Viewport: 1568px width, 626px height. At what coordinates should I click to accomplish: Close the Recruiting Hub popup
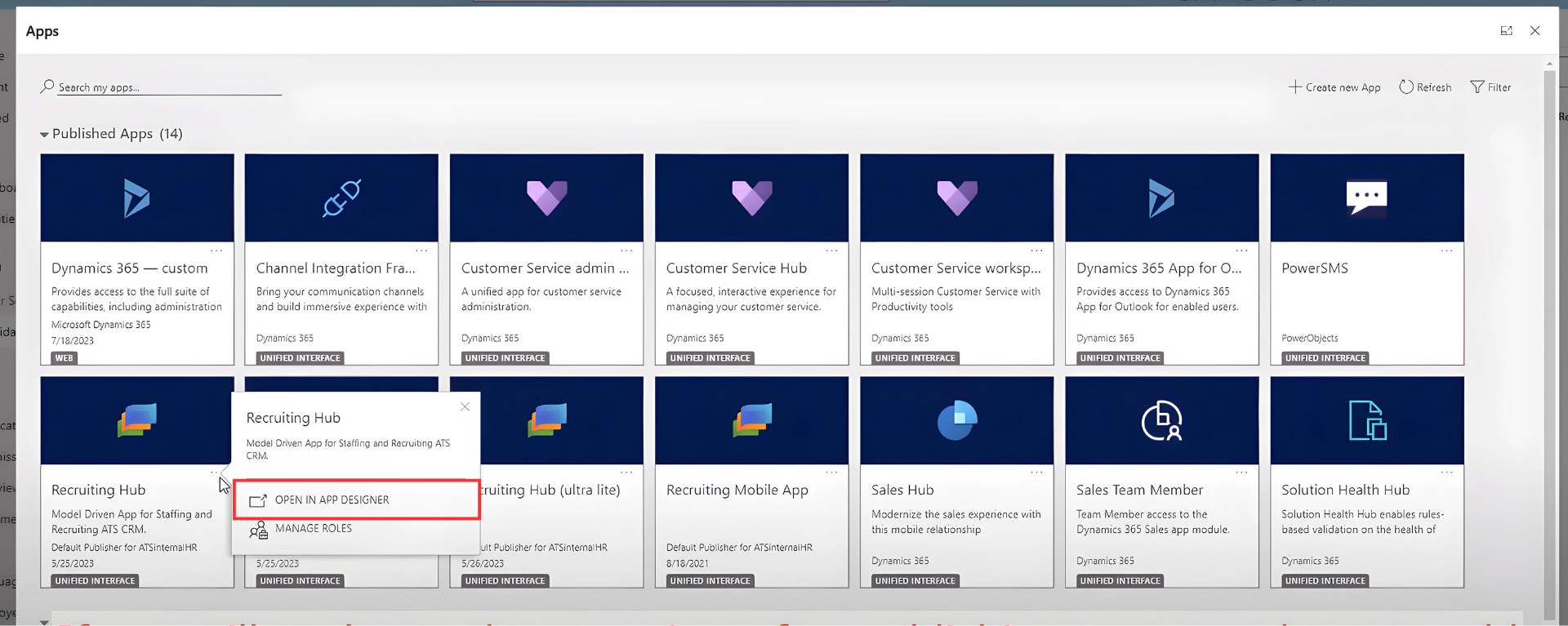click(465, 406)
